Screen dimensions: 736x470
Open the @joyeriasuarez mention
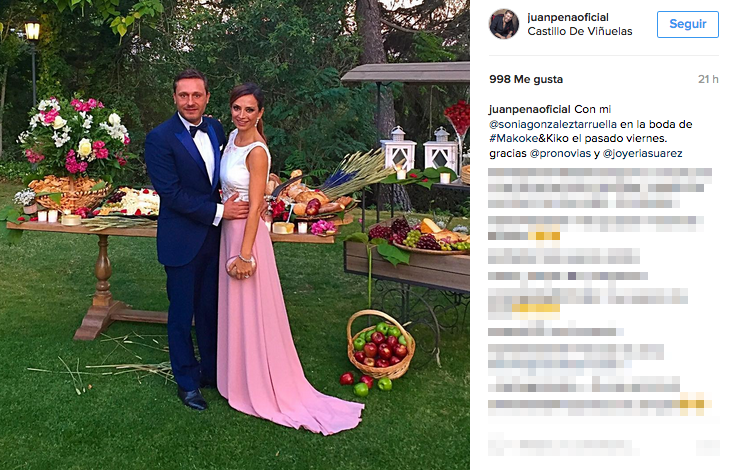click(642, 154)
